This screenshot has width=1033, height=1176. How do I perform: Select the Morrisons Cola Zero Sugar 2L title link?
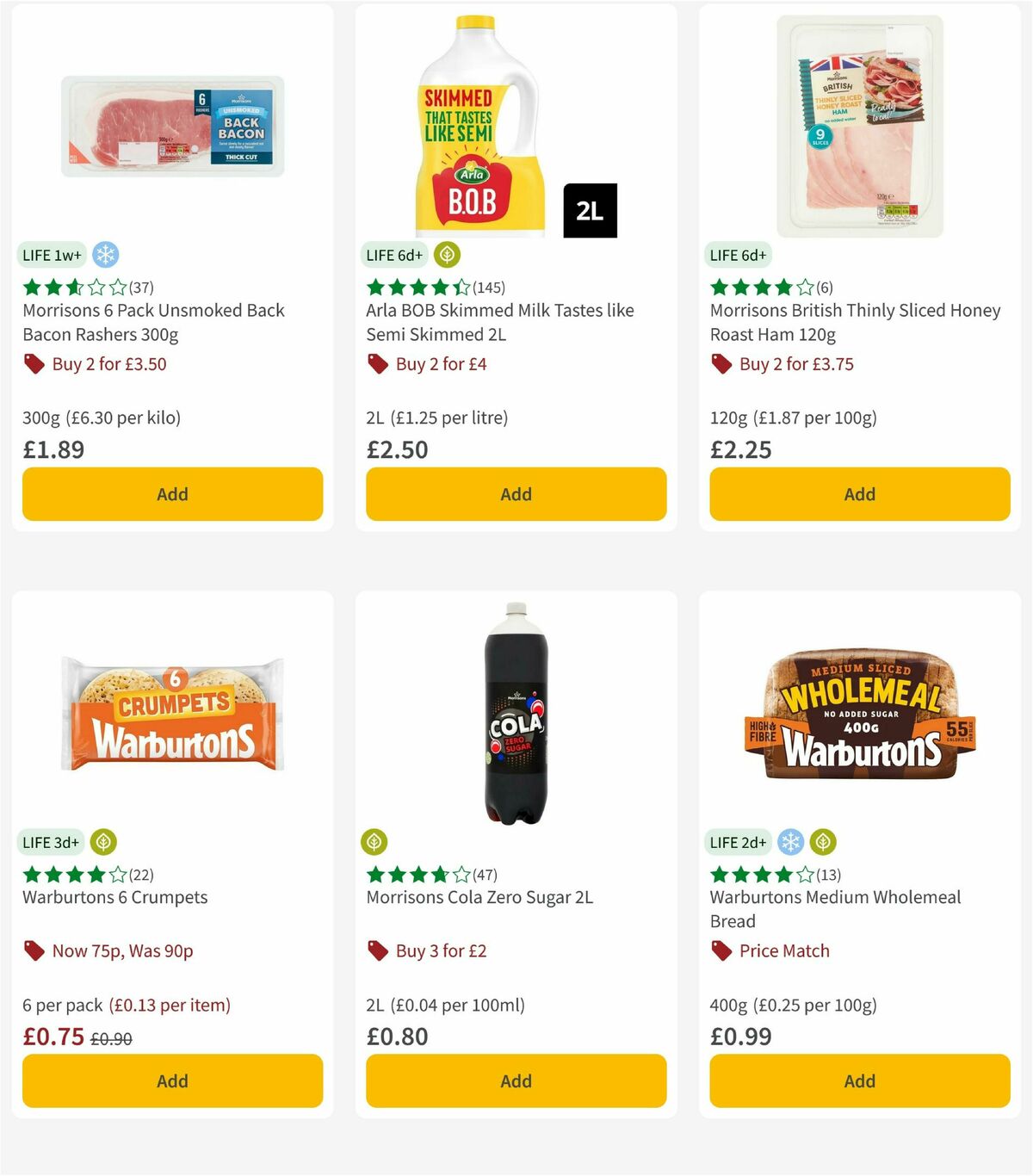point(478,897)
